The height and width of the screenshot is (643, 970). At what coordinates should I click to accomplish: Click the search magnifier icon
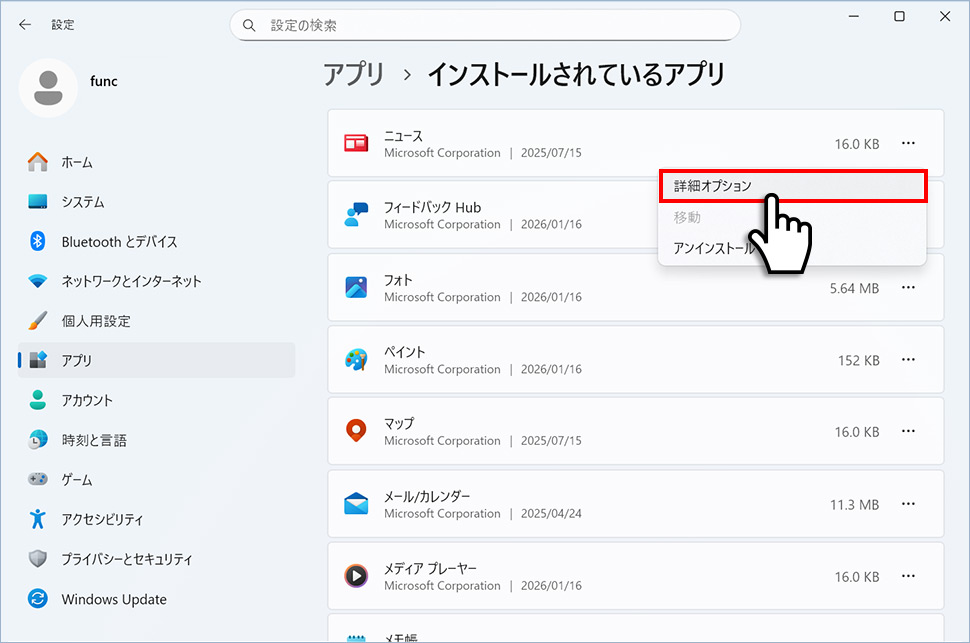[249, 24]
